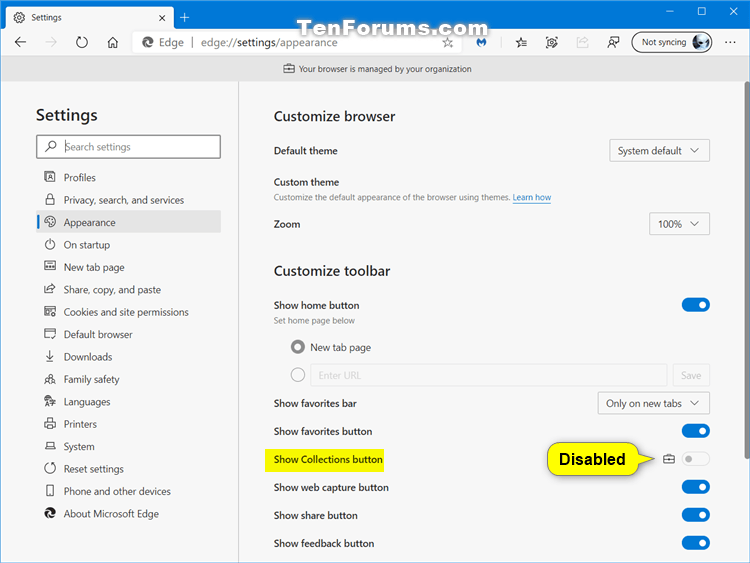
Task: Click the Not syncing profile button
Action: point(672,42)
